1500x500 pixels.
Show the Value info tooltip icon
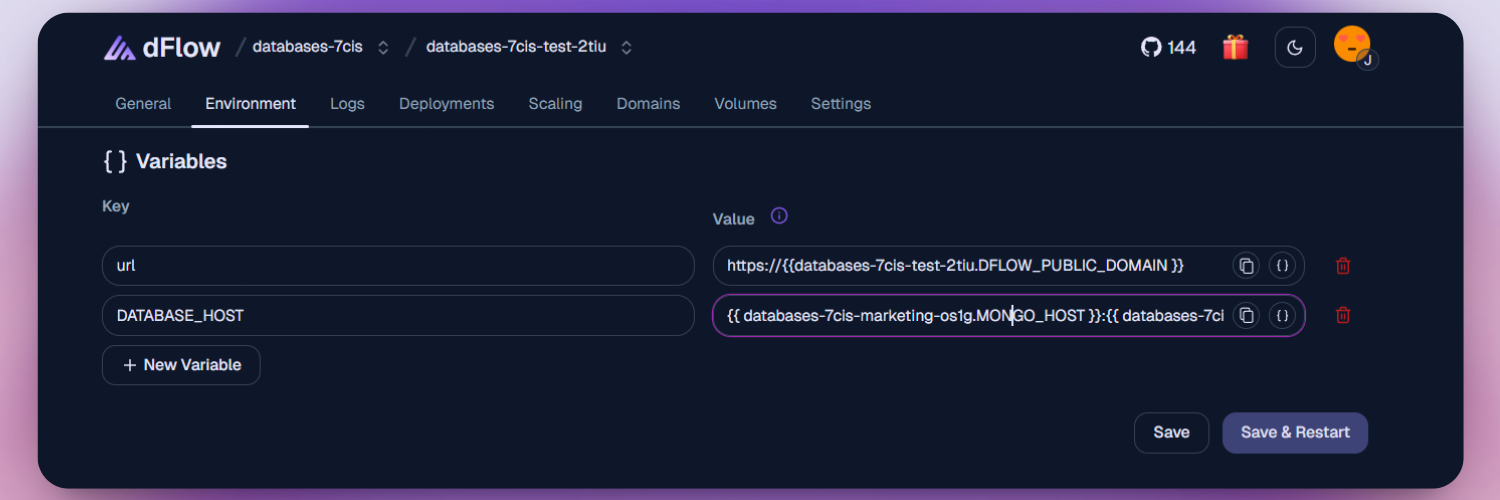point(779,216)
